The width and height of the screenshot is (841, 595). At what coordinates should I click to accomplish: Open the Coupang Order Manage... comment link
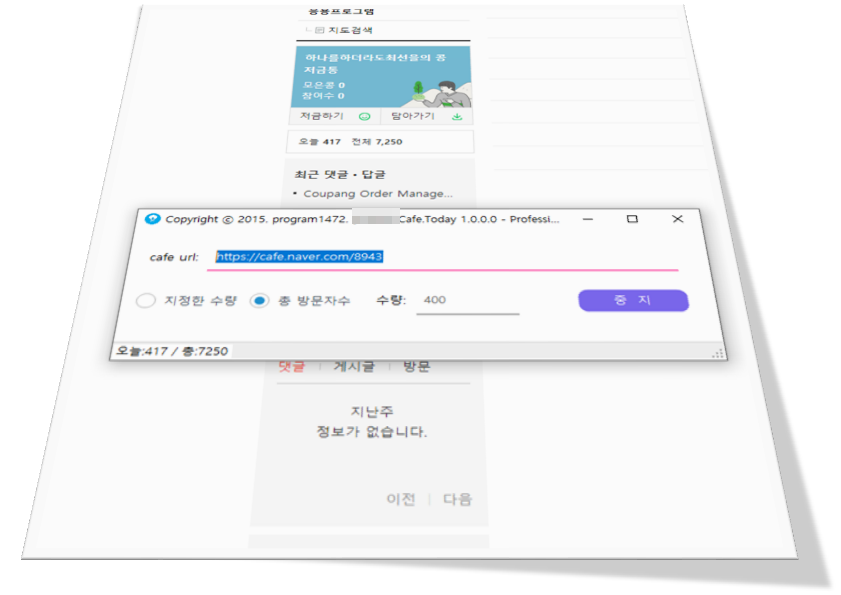378,194
